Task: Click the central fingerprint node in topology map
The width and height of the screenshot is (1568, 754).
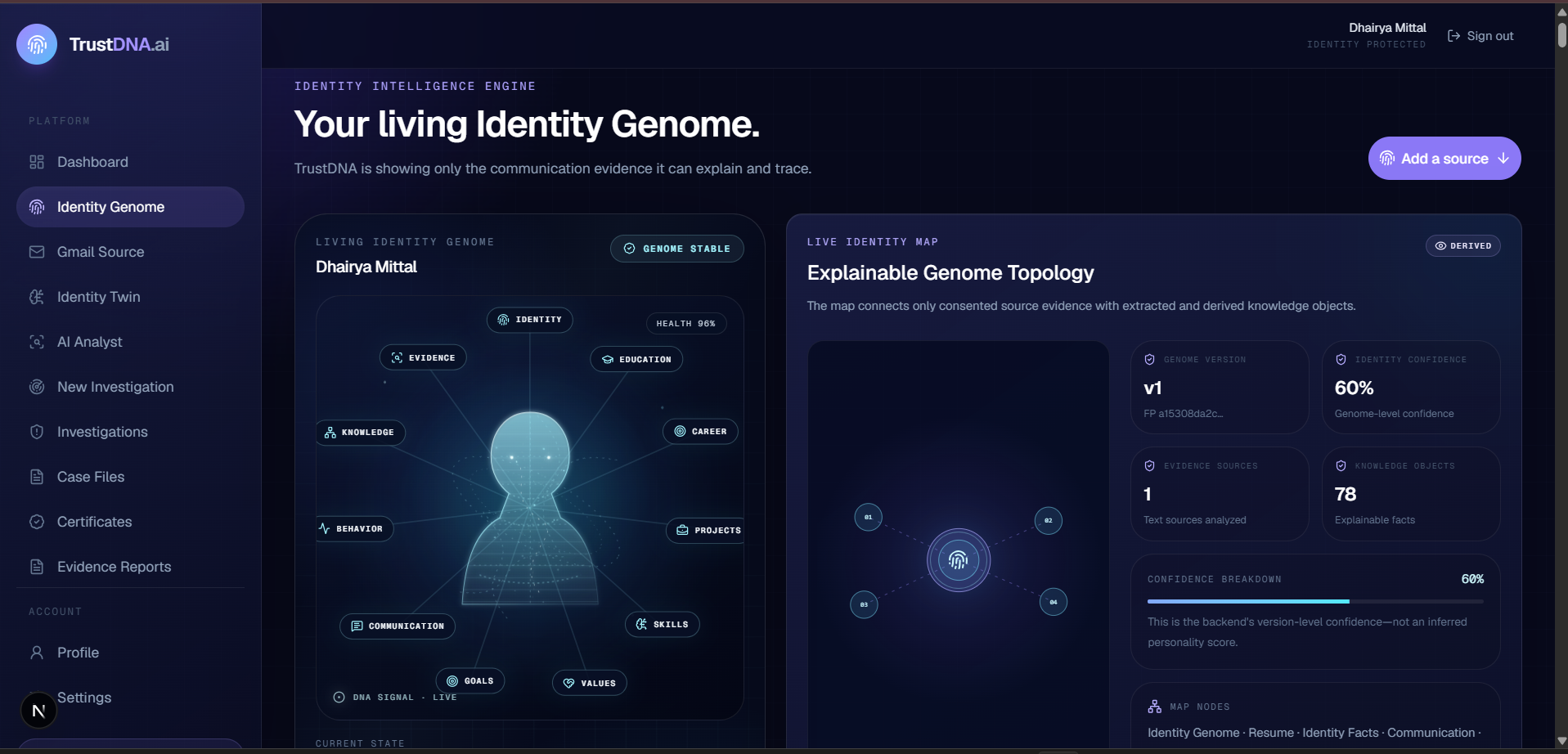Action: pos(959,560)
